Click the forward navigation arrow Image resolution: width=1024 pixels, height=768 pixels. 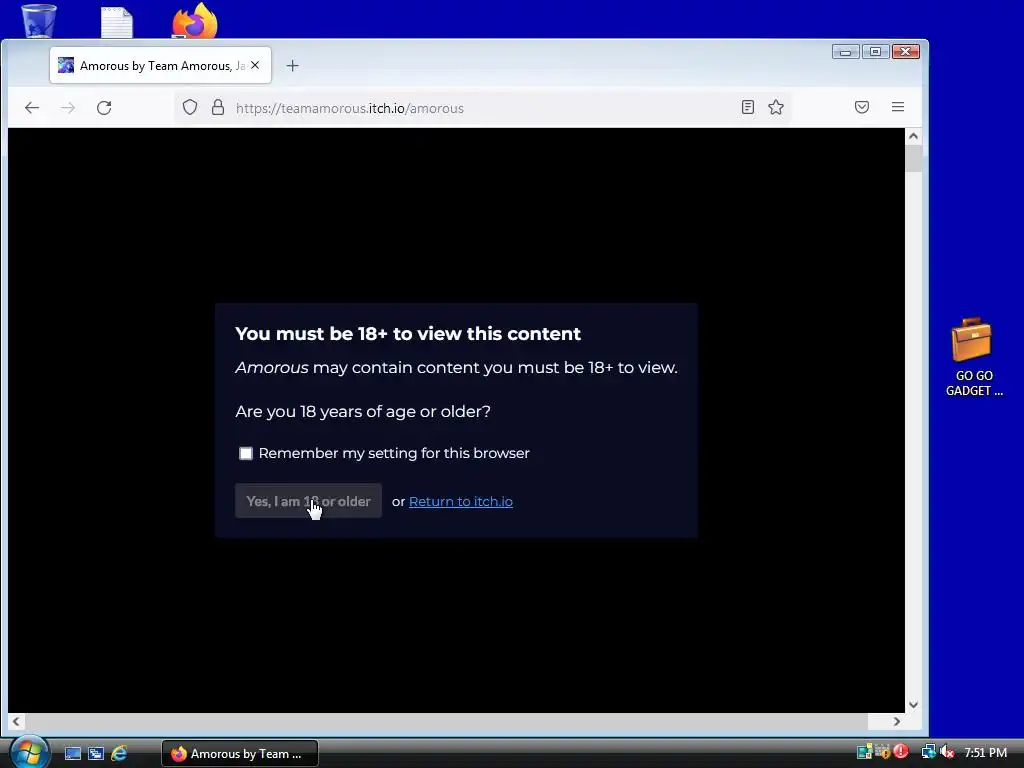[68, 108]
